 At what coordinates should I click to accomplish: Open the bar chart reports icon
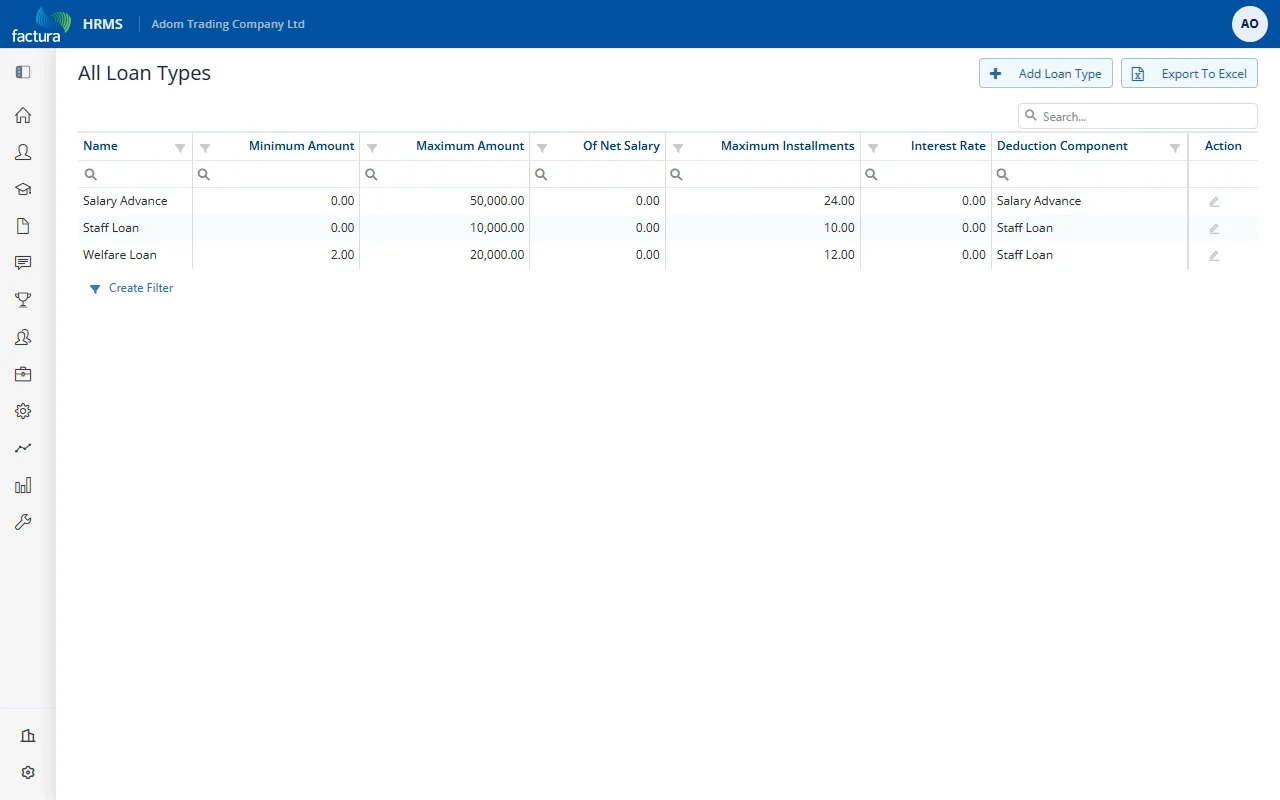coord(23,485)
